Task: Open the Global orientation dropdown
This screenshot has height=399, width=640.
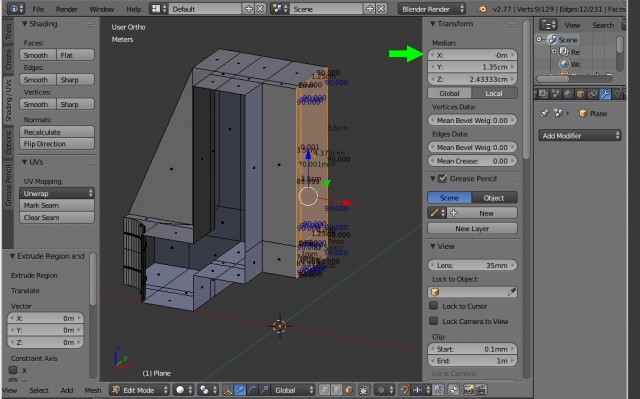Action: (x=293, y=390)
